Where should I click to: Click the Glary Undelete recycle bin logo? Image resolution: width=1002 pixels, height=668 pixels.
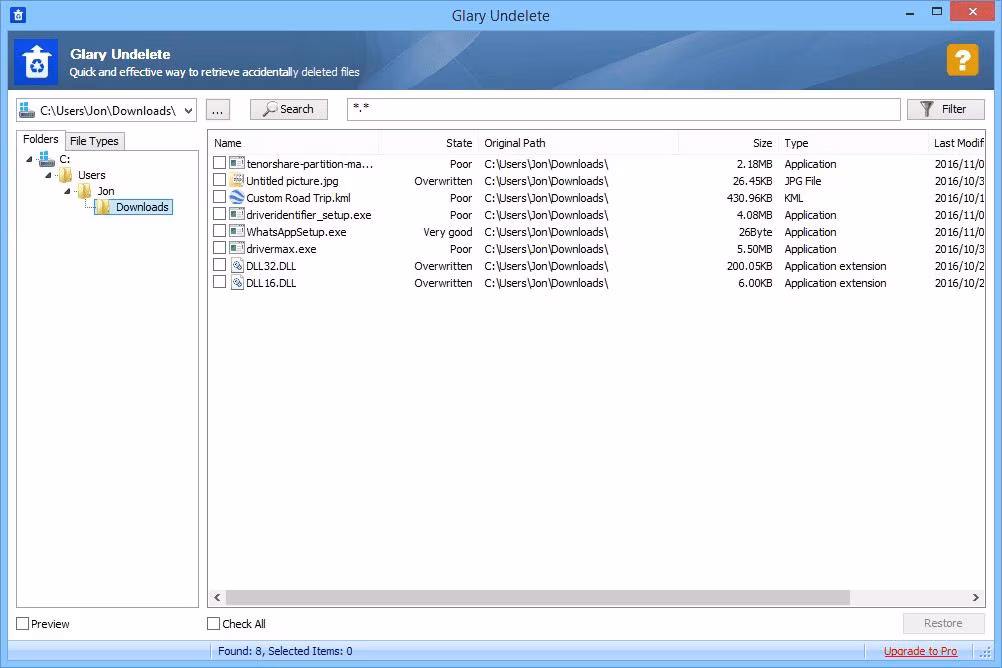pos(36,62)
